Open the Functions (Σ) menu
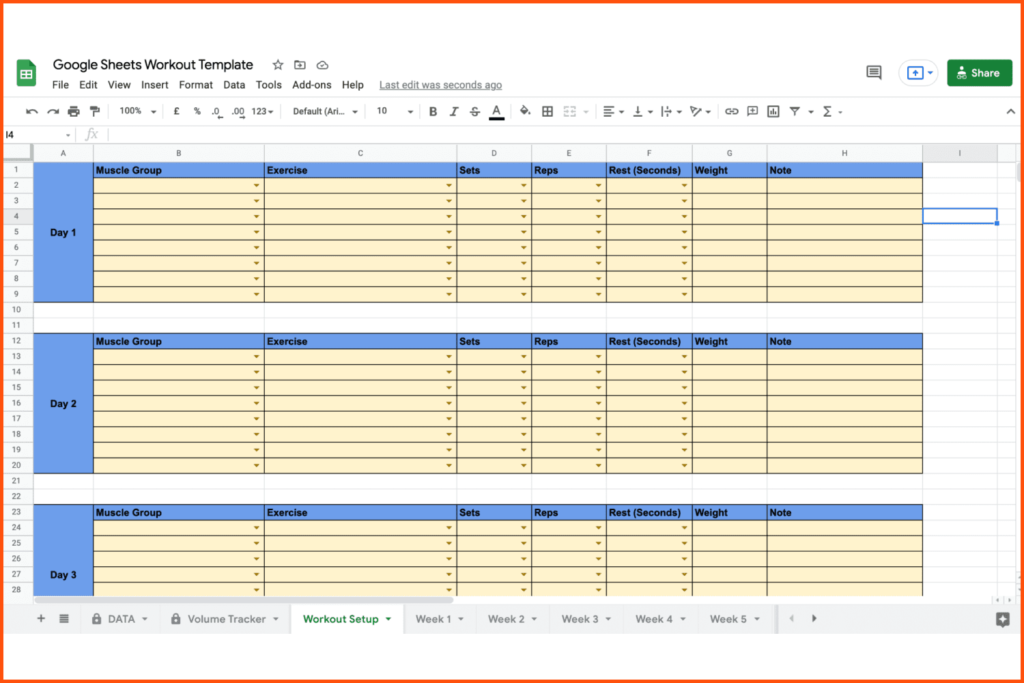Screen dimensions: 1024x683 (827, 111)
